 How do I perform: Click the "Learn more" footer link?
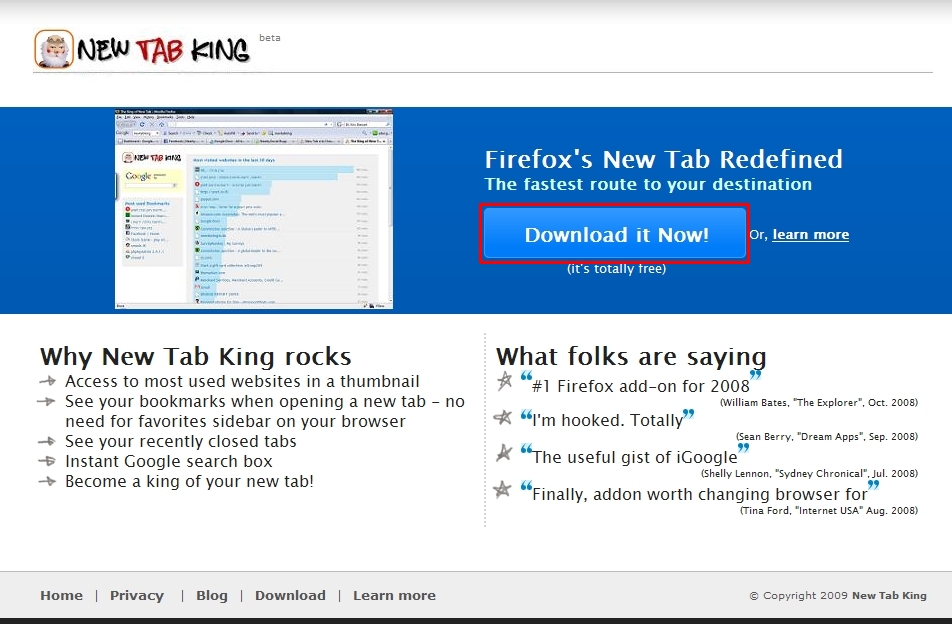pyautogui.click(x=395, y=595)
